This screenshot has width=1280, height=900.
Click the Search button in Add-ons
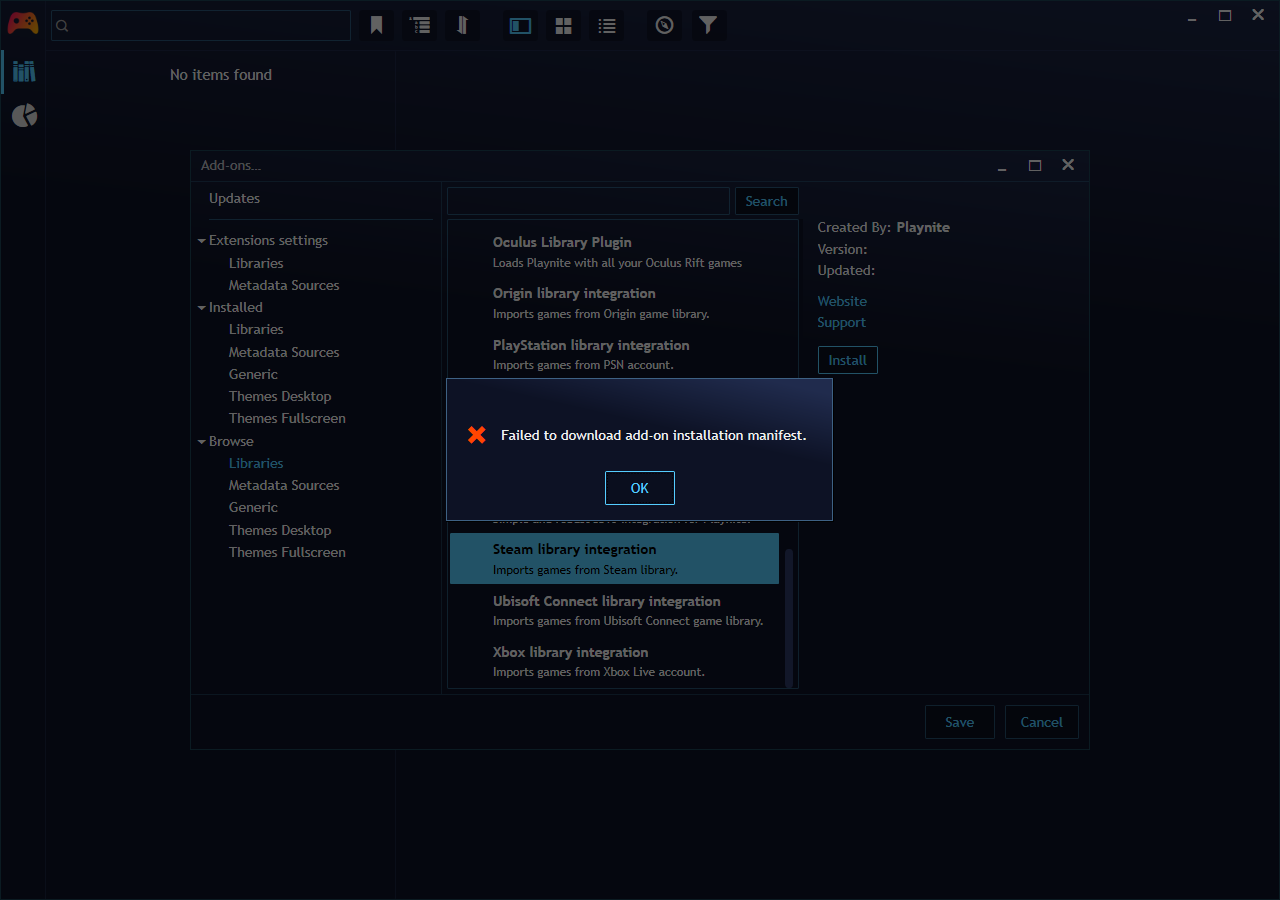click(766, 201)
